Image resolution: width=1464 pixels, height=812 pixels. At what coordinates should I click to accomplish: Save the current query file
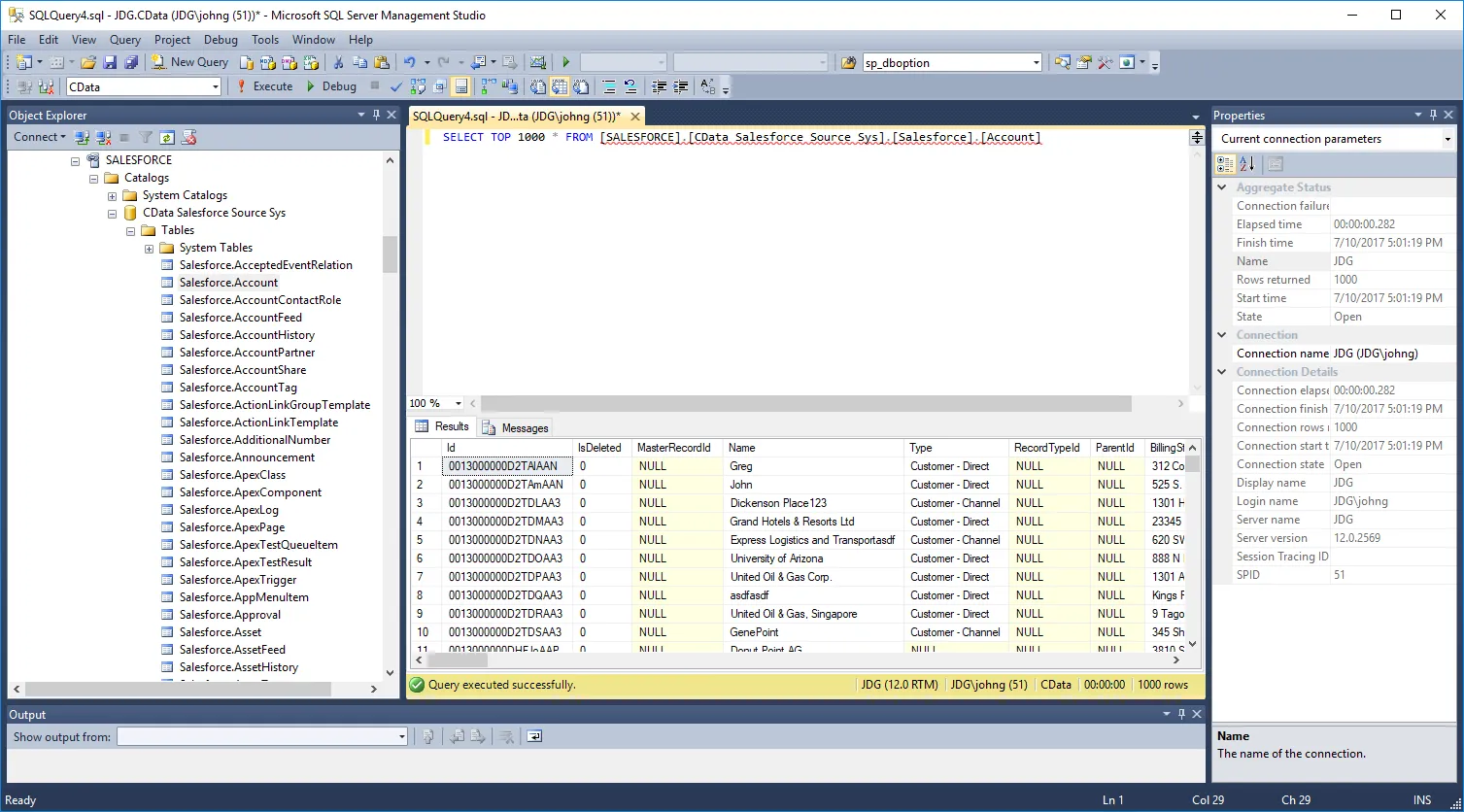click(112, 61)
